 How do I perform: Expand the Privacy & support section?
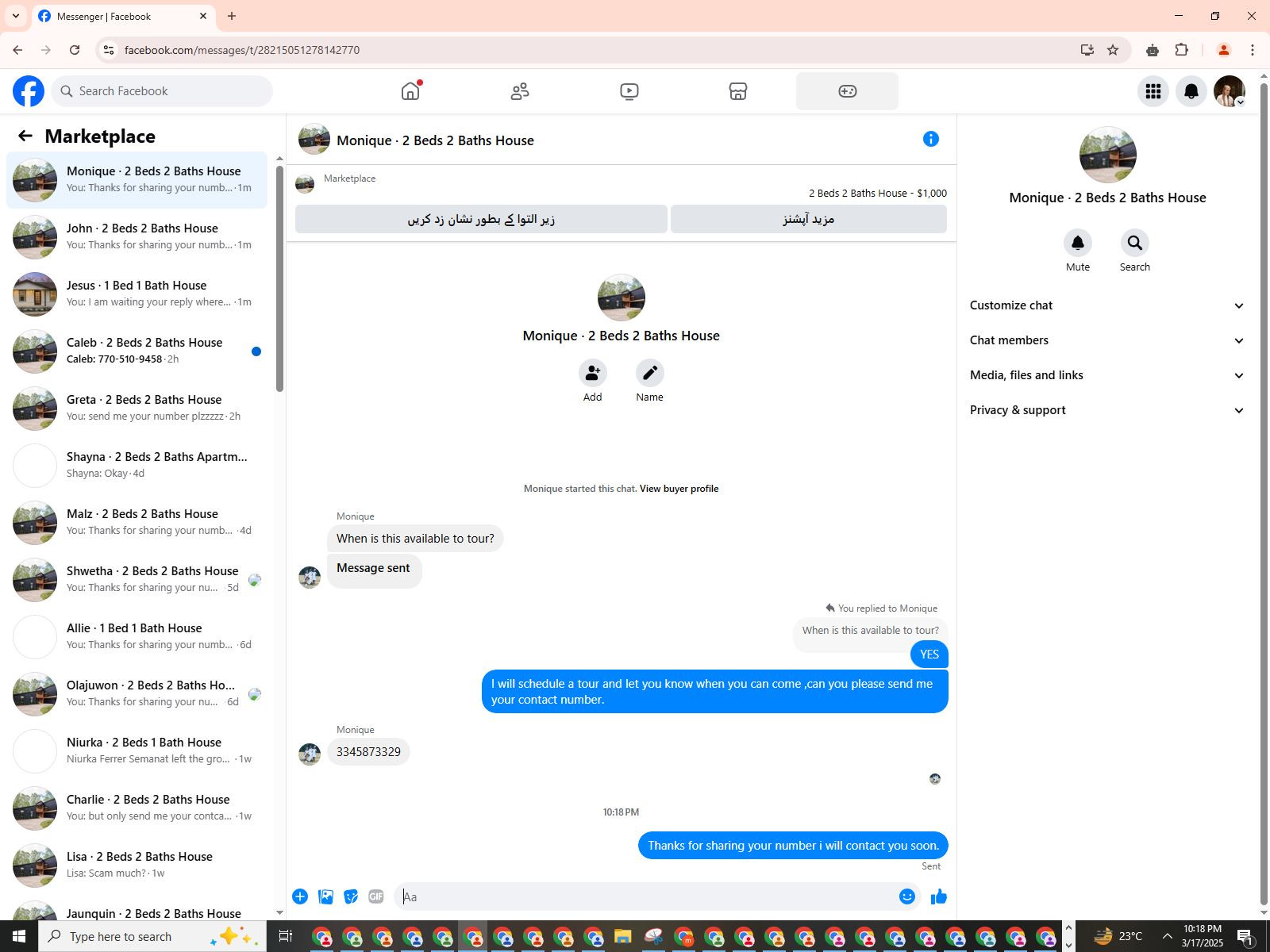tap(1107, 410)
